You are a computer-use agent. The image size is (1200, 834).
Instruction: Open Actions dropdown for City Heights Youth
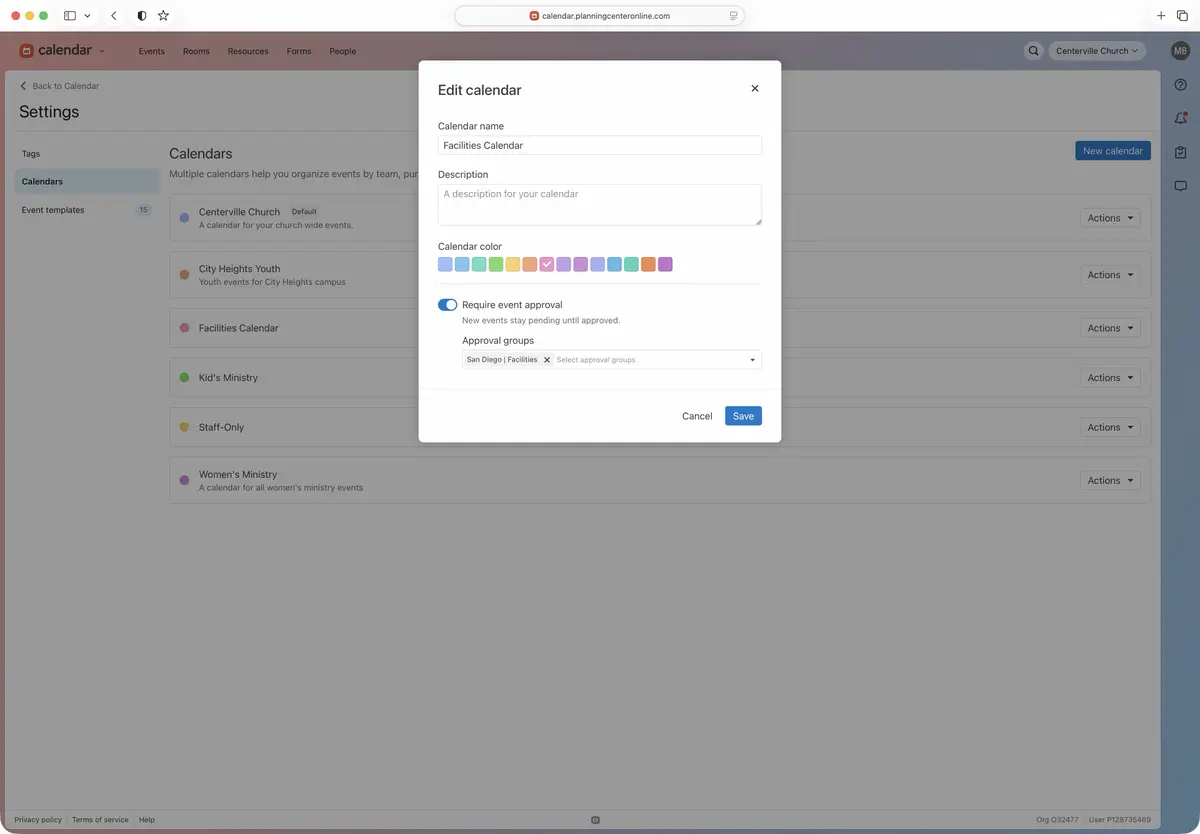(1110, 275)
